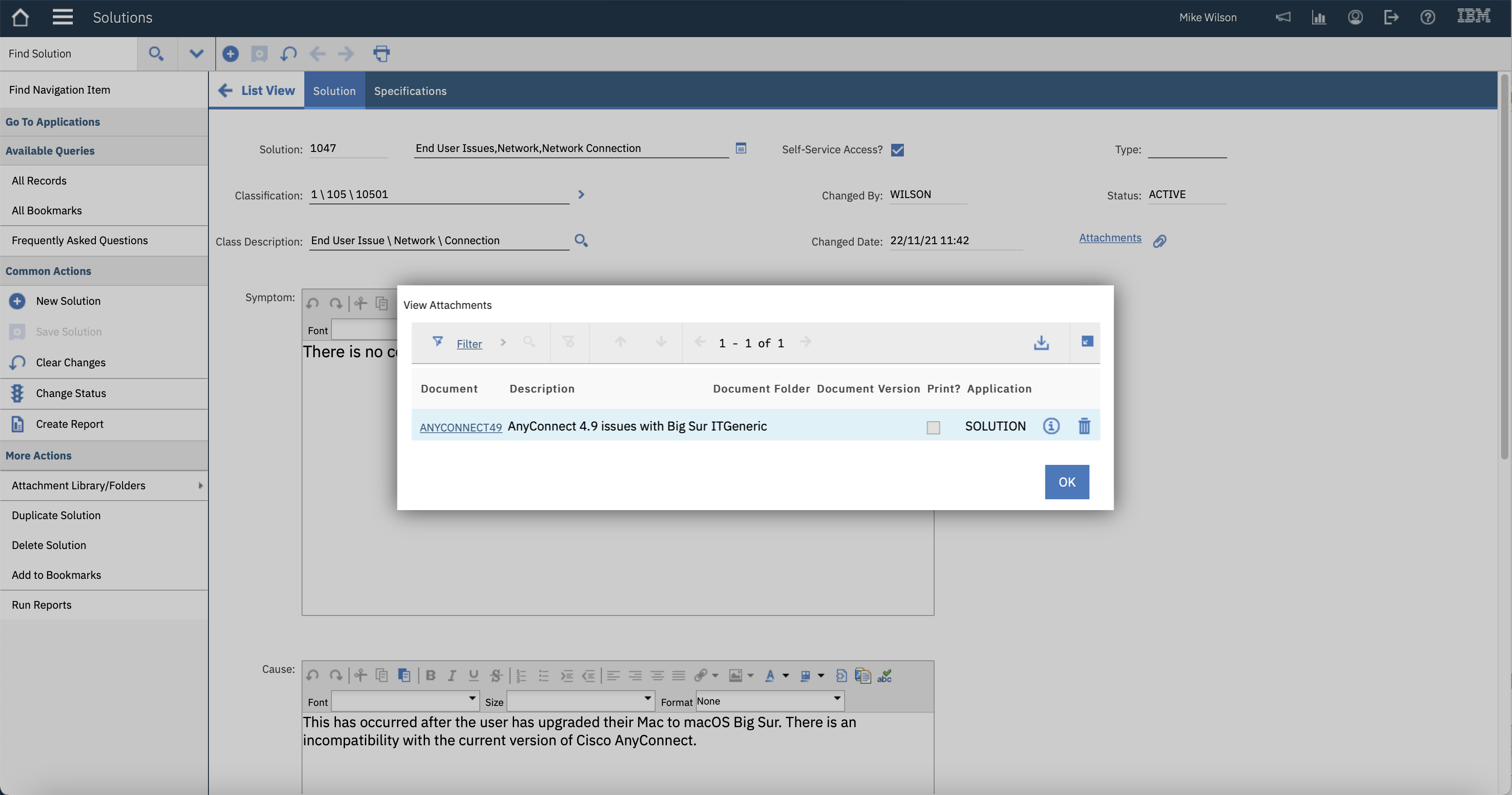
Task: Go back to the List View tab
Action: point(256,91)
